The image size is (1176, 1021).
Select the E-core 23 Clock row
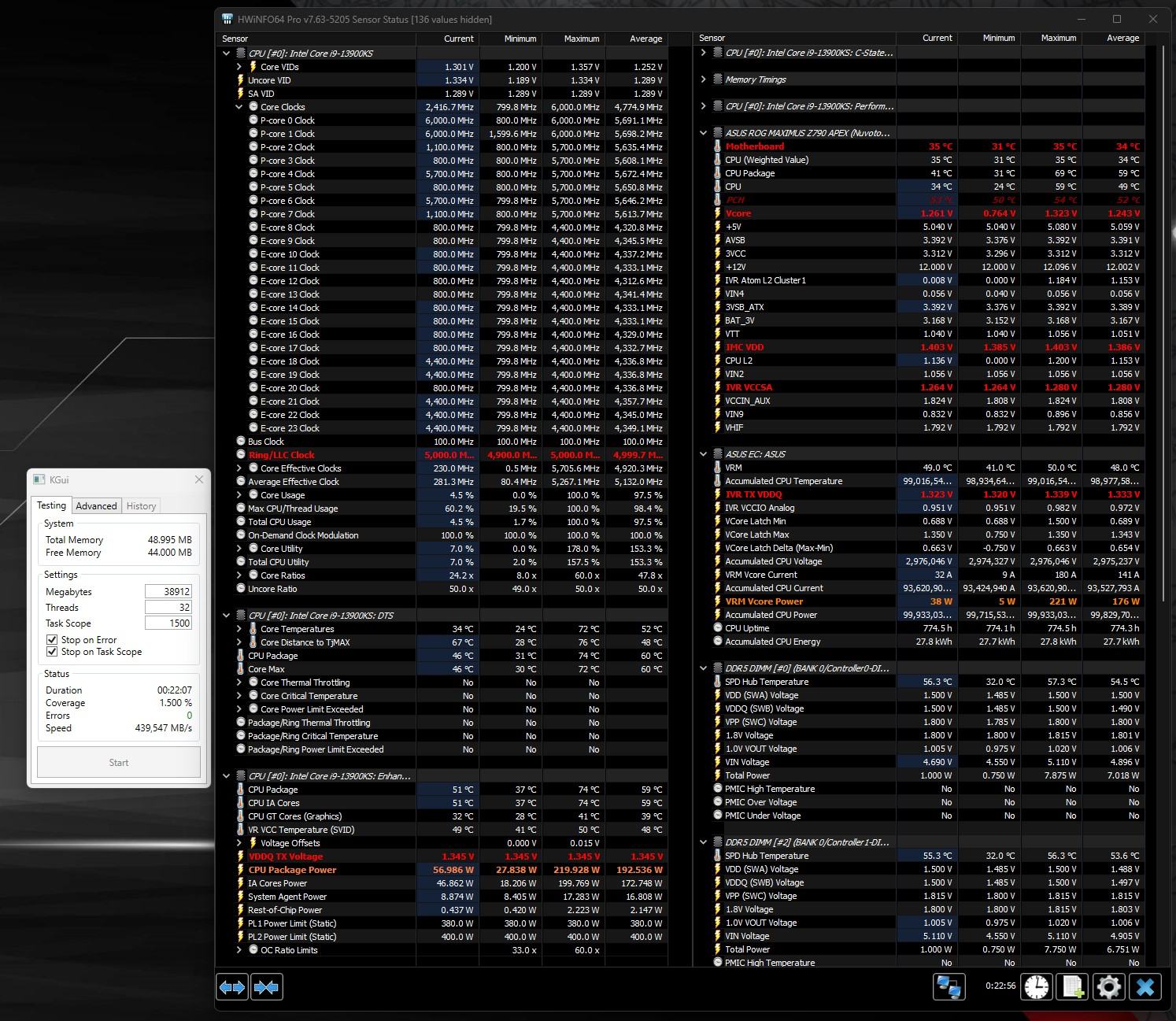click(x=442, y=428)
